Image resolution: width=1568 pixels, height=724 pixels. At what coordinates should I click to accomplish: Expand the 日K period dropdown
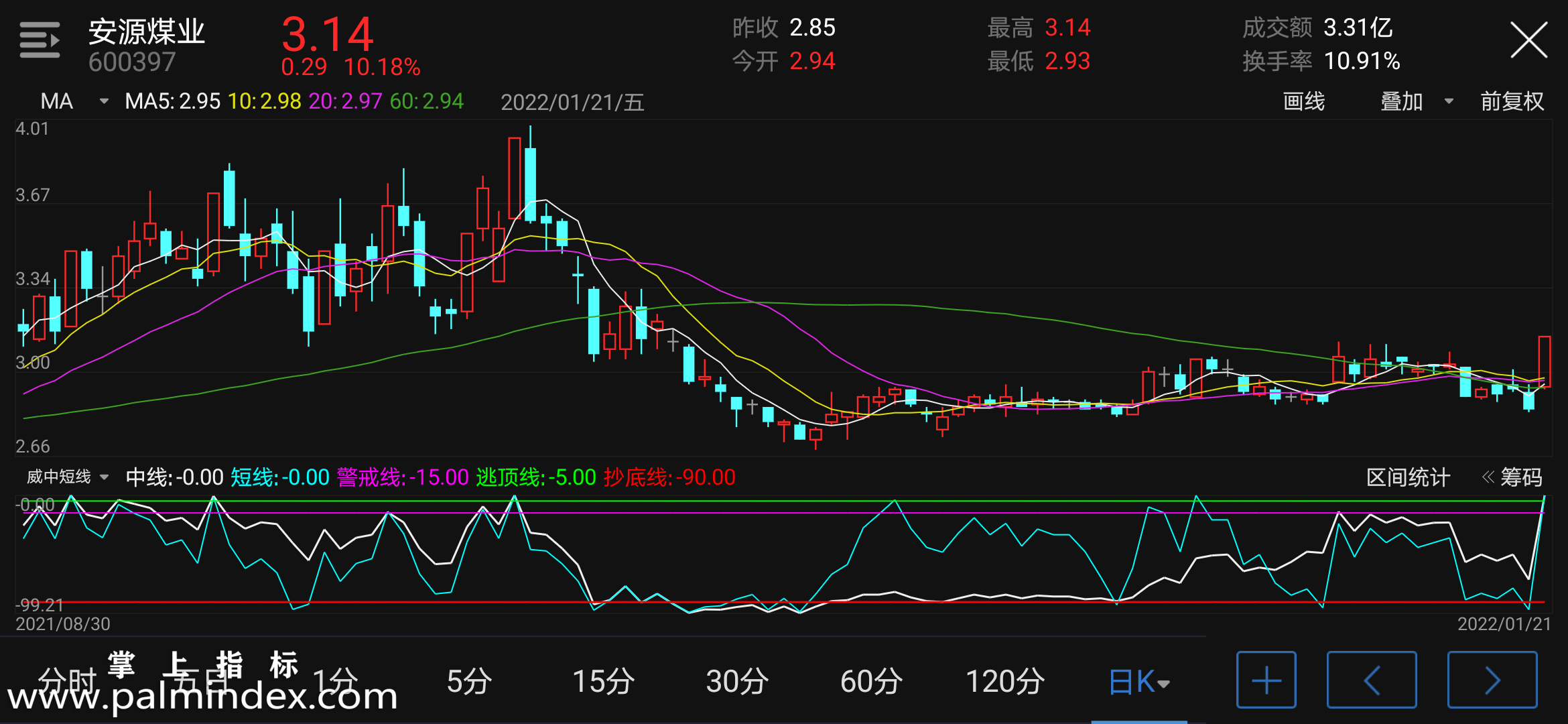(x=1139, y=682)
